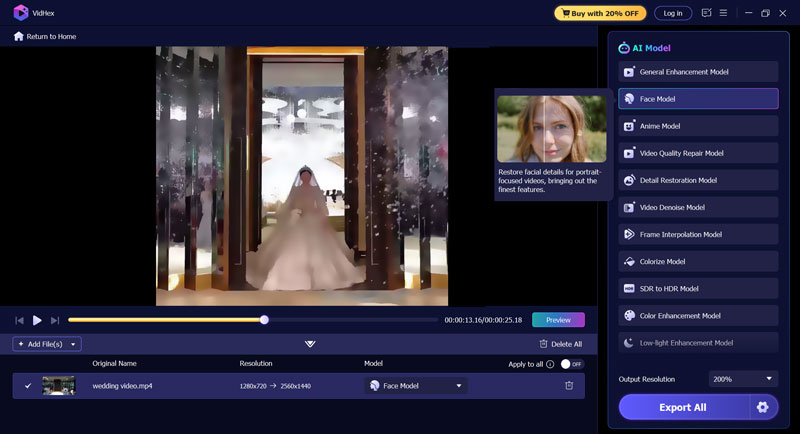Choose the Video Denoise Model
Viewport: 800px width, 434px height.
[x=698, y=207]
